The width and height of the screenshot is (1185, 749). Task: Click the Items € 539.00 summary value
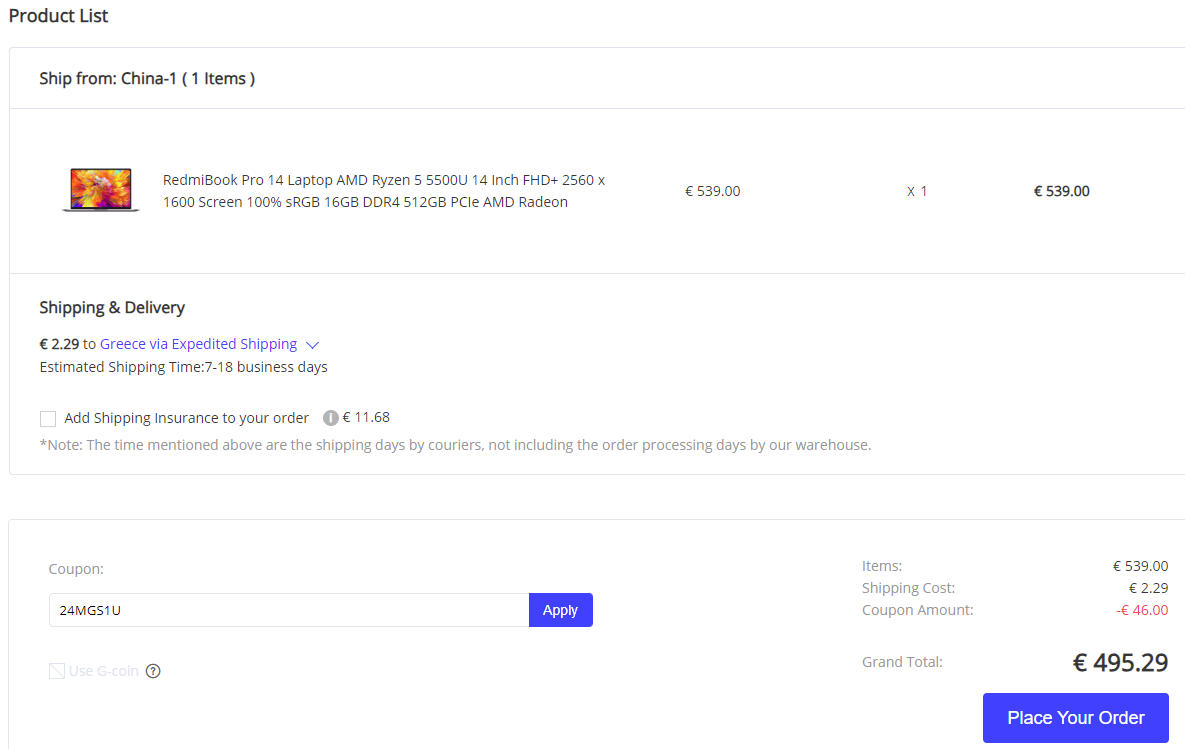[x=1140, y=566]
